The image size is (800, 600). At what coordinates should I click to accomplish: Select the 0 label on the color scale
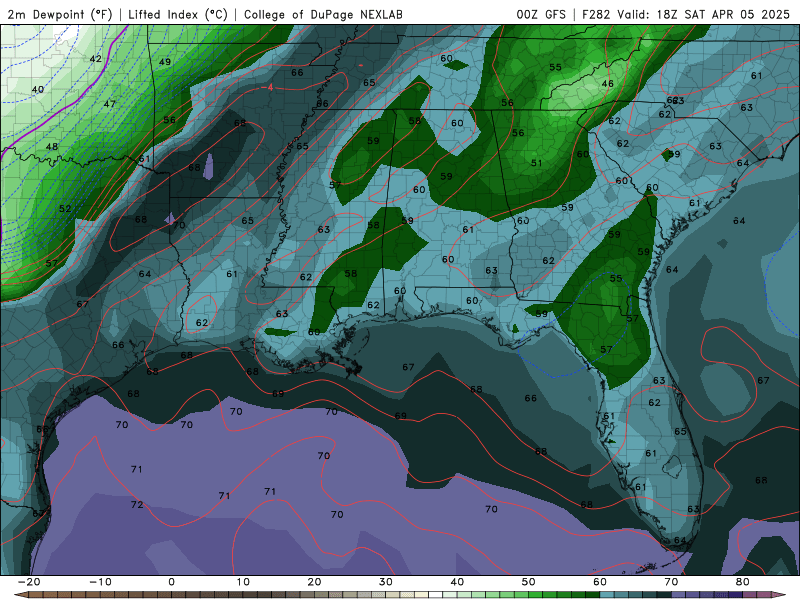171,582
